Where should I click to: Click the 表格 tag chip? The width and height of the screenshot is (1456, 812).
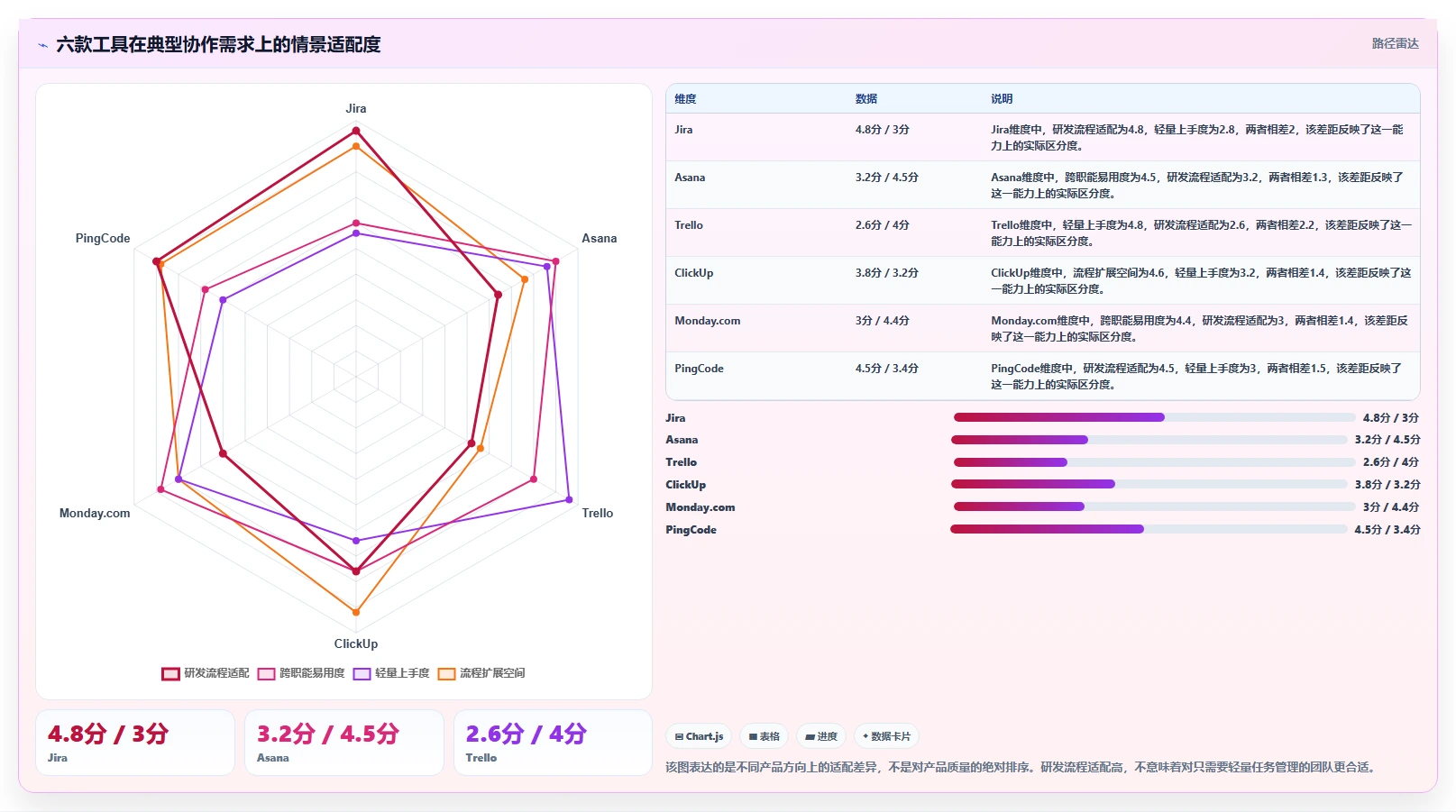764,736
